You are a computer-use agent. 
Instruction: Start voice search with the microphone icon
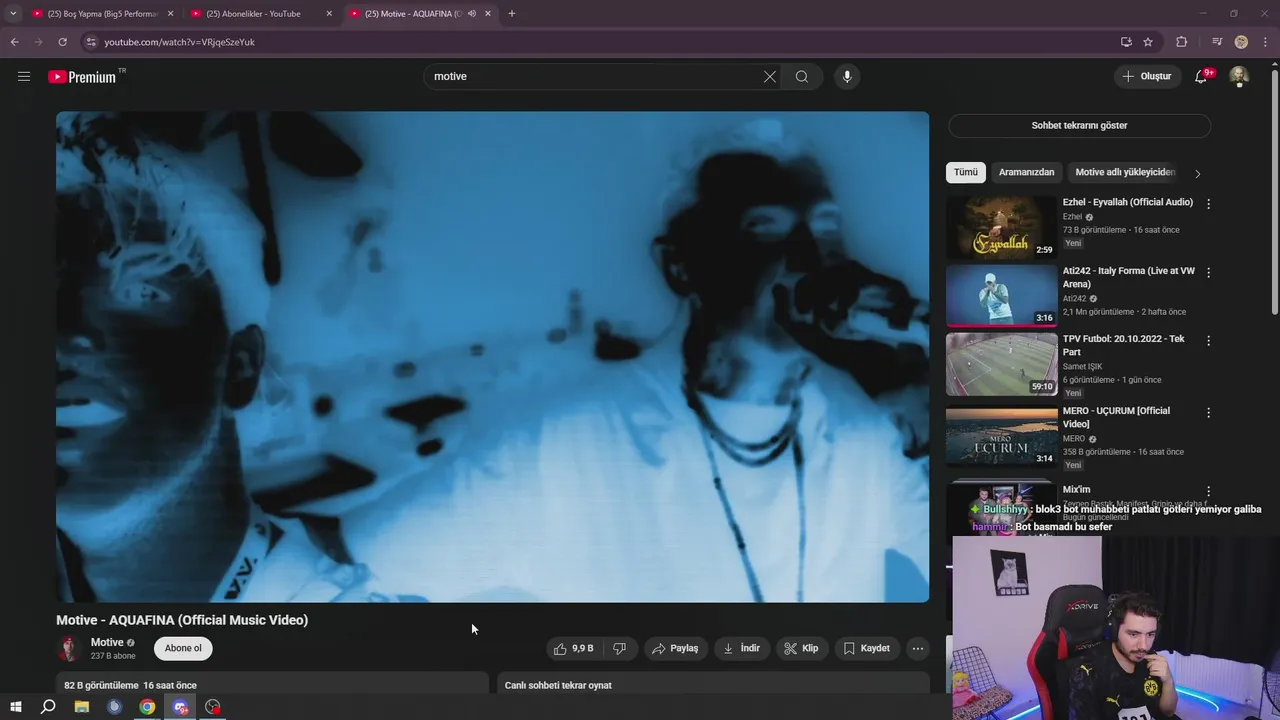[x=847, y=76]
